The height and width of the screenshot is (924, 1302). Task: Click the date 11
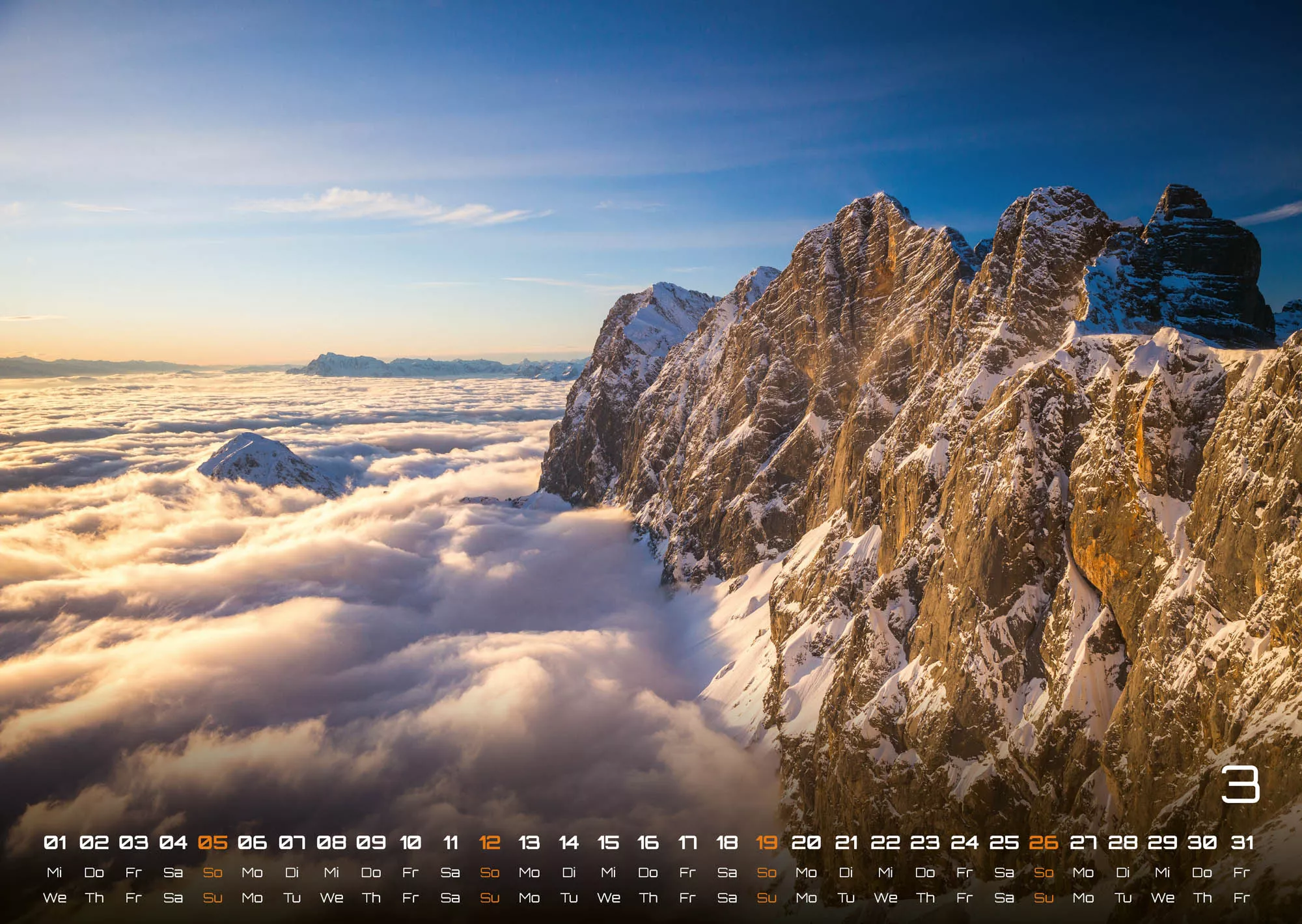450,843
